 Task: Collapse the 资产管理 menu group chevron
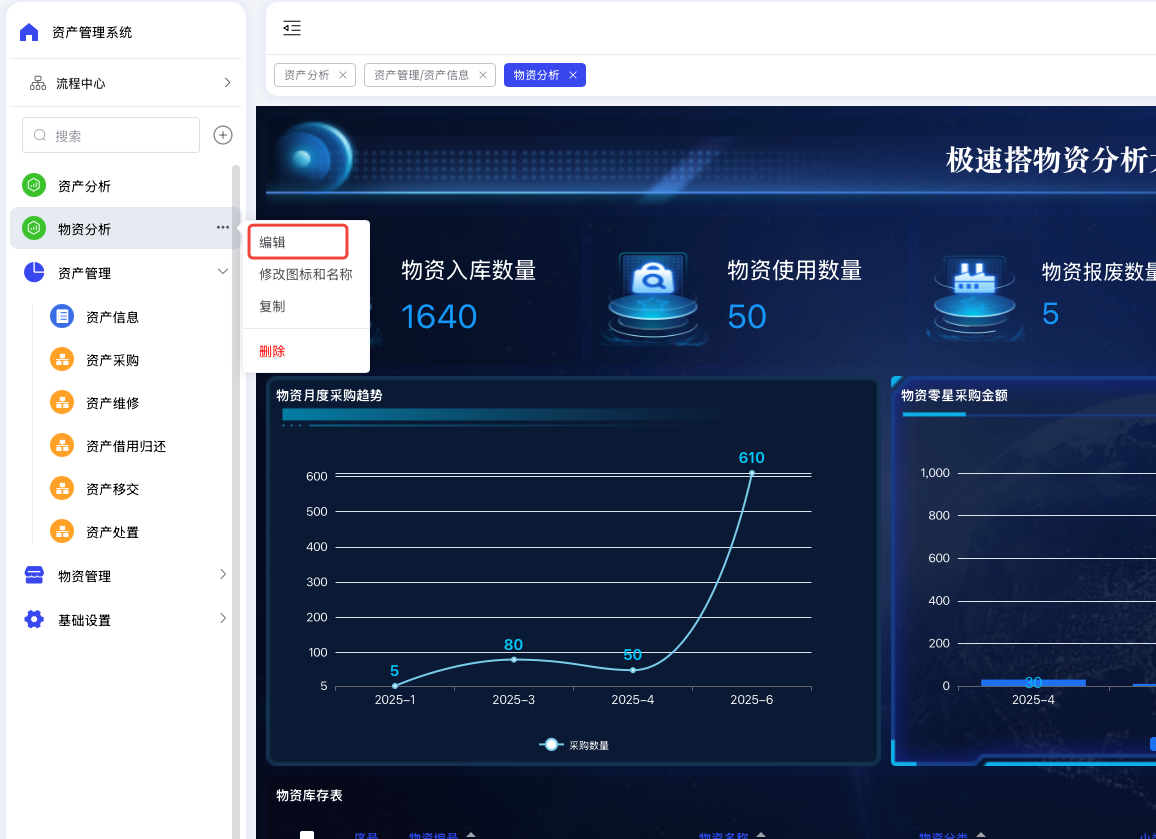tap(223, 271)
